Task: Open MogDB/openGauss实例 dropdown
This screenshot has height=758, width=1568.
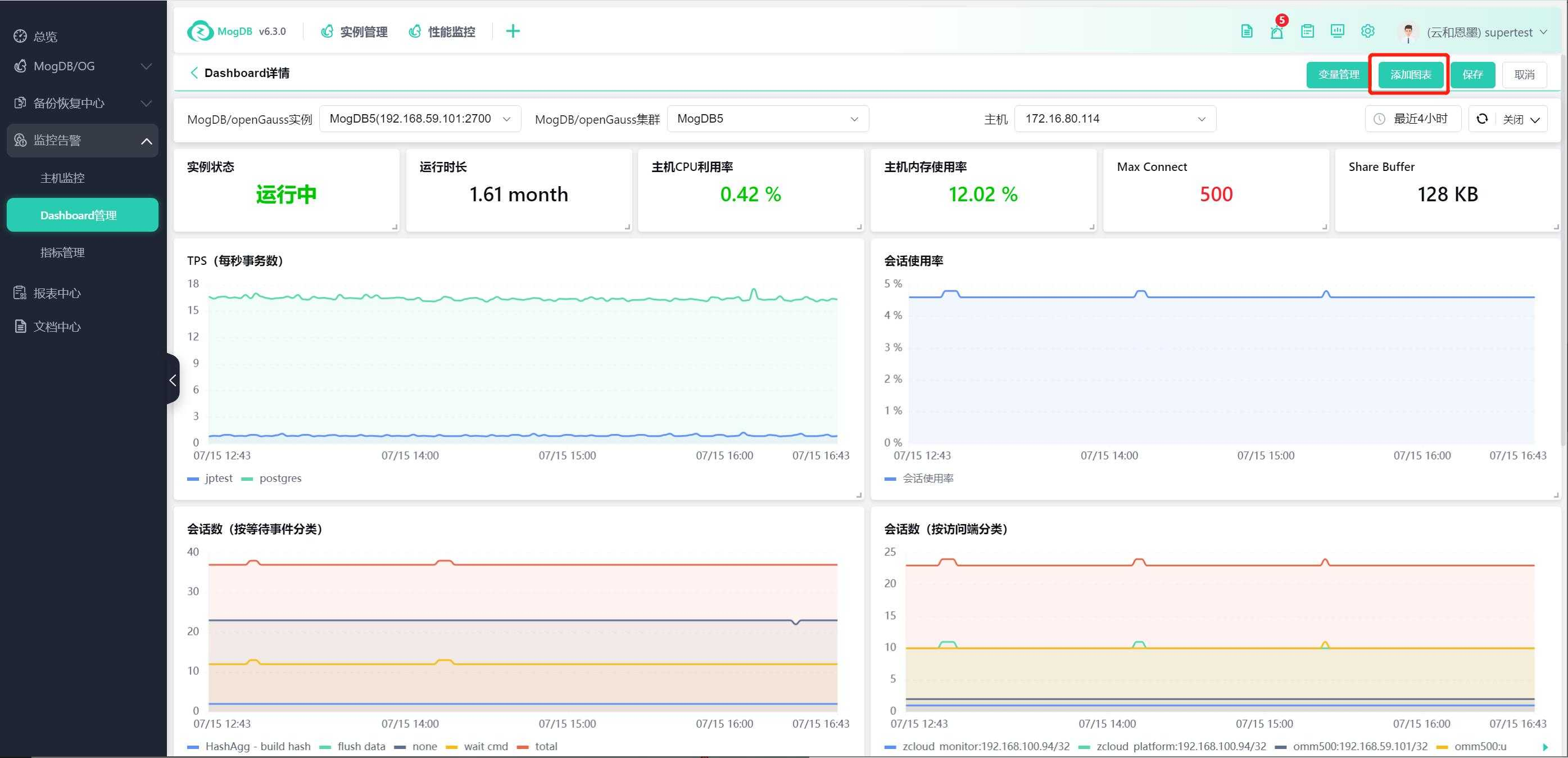Action: (x=420, y=119)
